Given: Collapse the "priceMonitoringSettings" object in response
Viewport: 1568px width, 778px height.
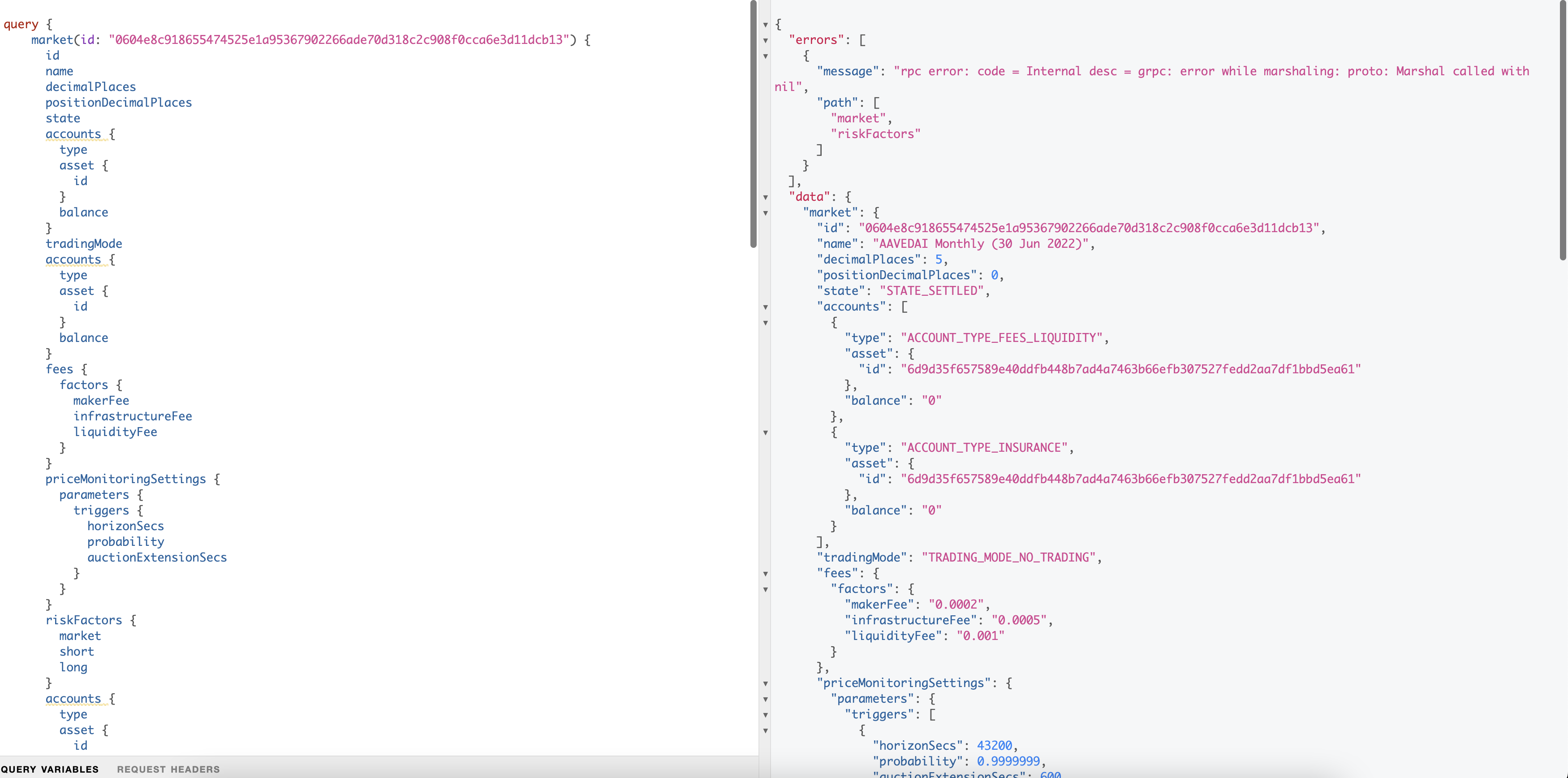Looking at the screenshot, I should (x=765, y=683).
